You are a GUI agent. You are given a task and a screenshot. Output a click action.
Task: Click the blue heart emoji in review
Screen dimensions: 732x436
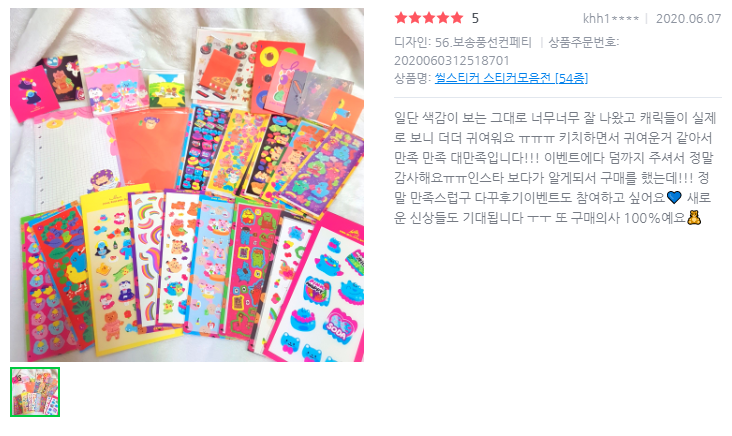click(674, 197)
